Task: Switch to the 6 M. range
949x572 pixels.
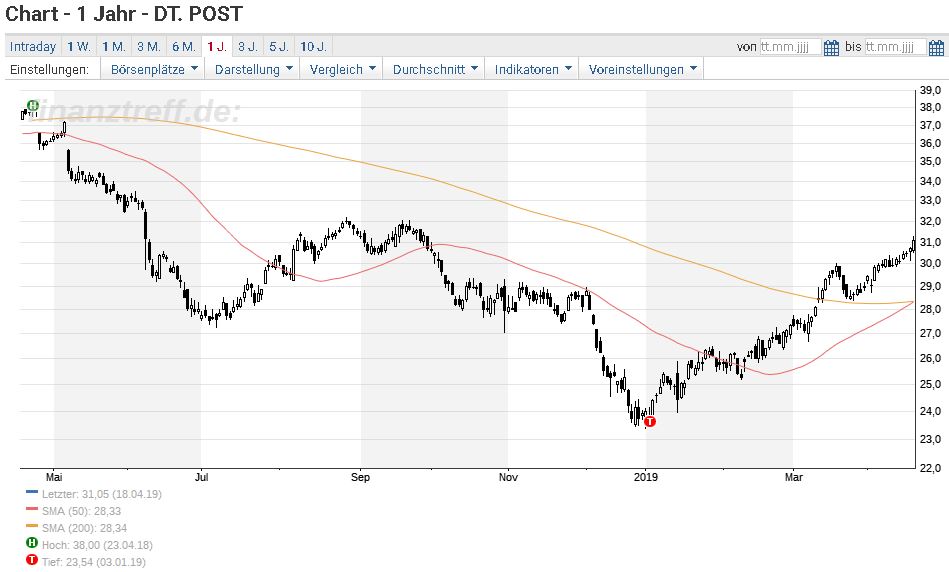Action: [x=184, y=47]
